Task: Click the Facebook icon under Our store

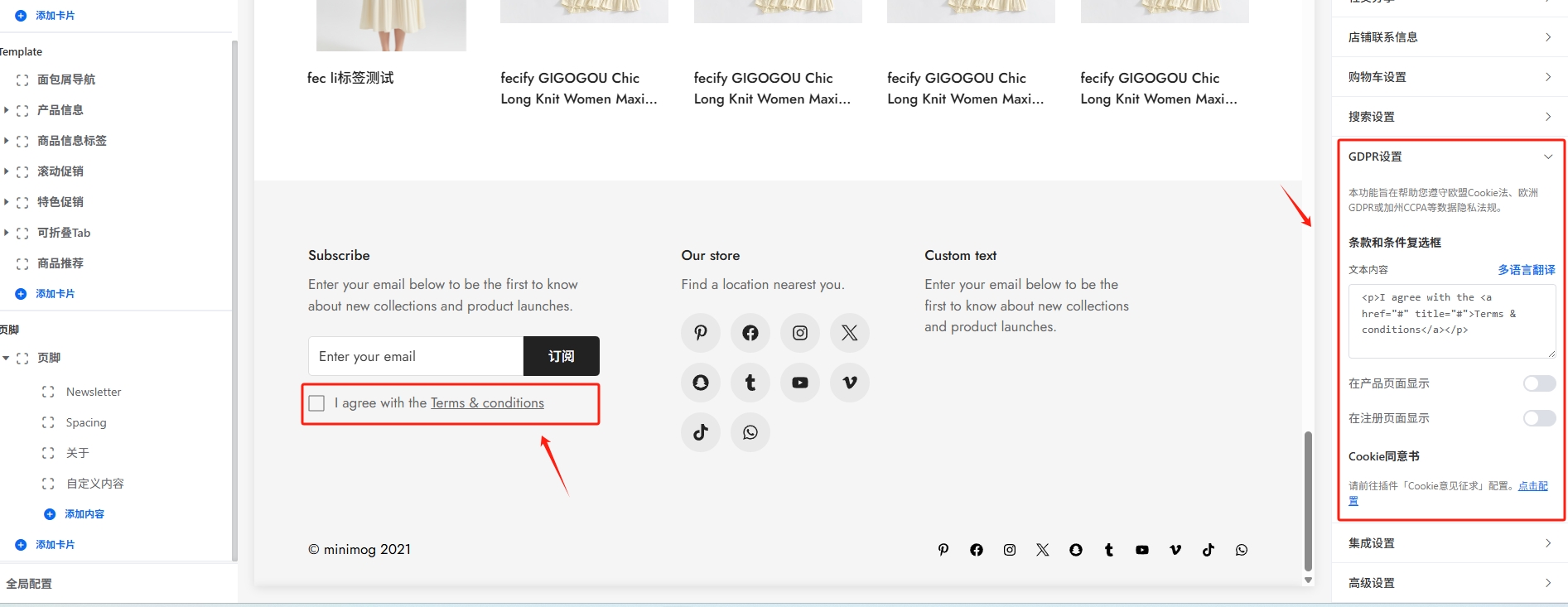Action: (x=750, y=333)
